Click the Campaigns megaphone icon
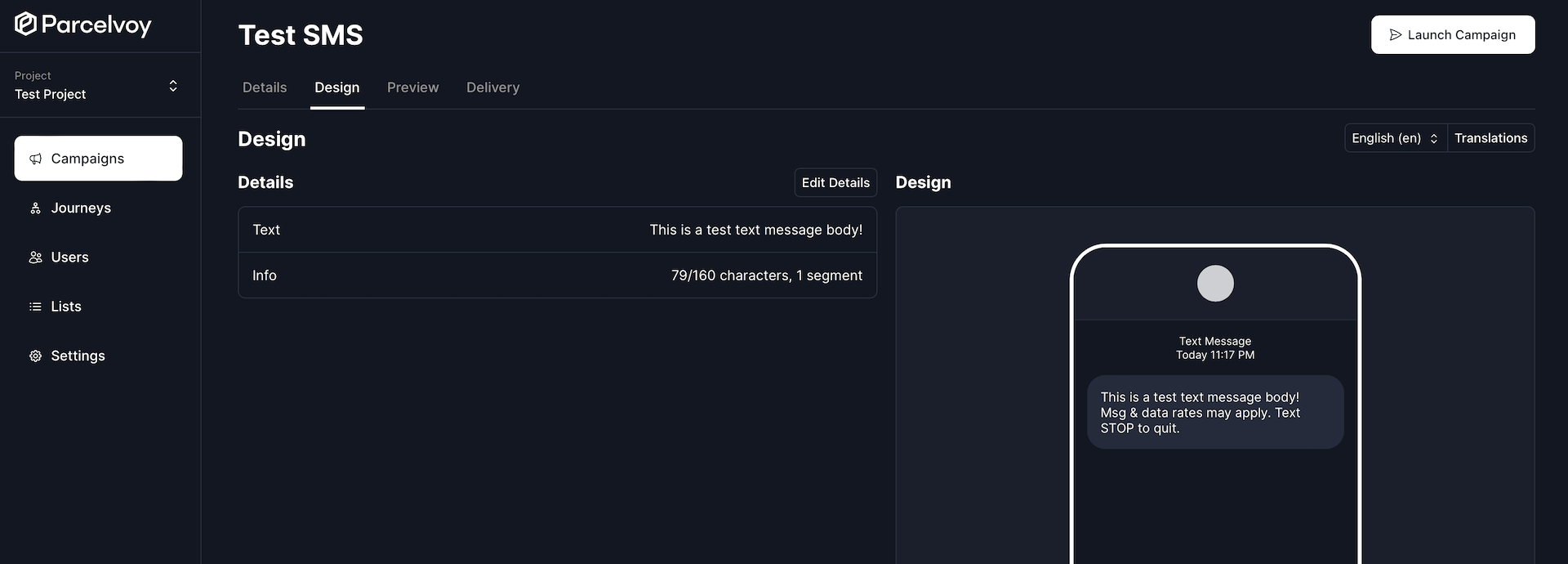The height and width of the screenshot is (564, 1568). tap(35, 159)
